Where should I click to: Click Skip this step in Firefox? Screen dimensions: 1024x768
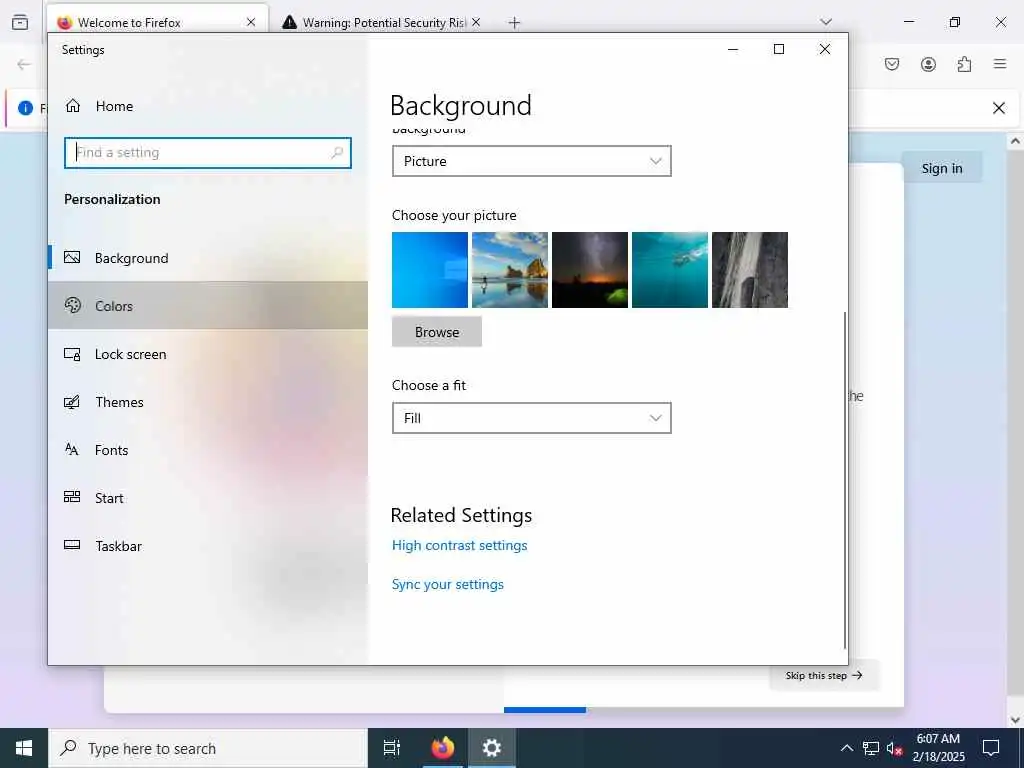[824, 675]
